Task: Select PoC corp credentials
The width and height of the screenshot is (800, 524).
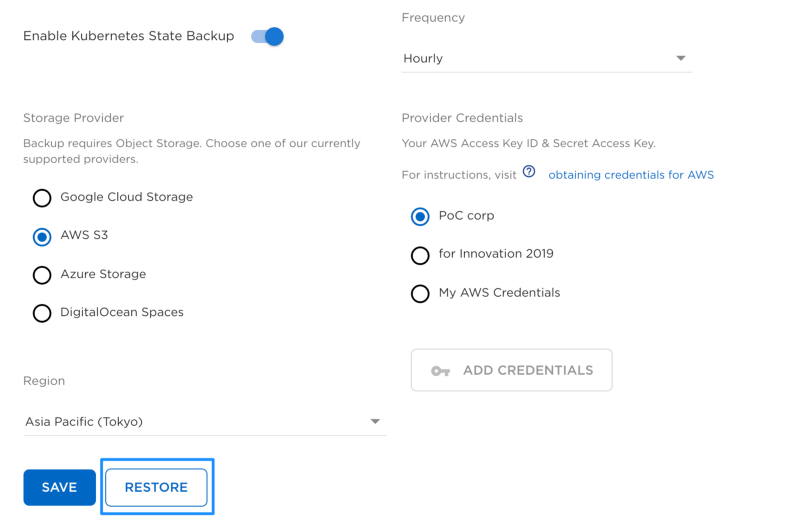Action: pyautogui.click(x=420, y=217)
